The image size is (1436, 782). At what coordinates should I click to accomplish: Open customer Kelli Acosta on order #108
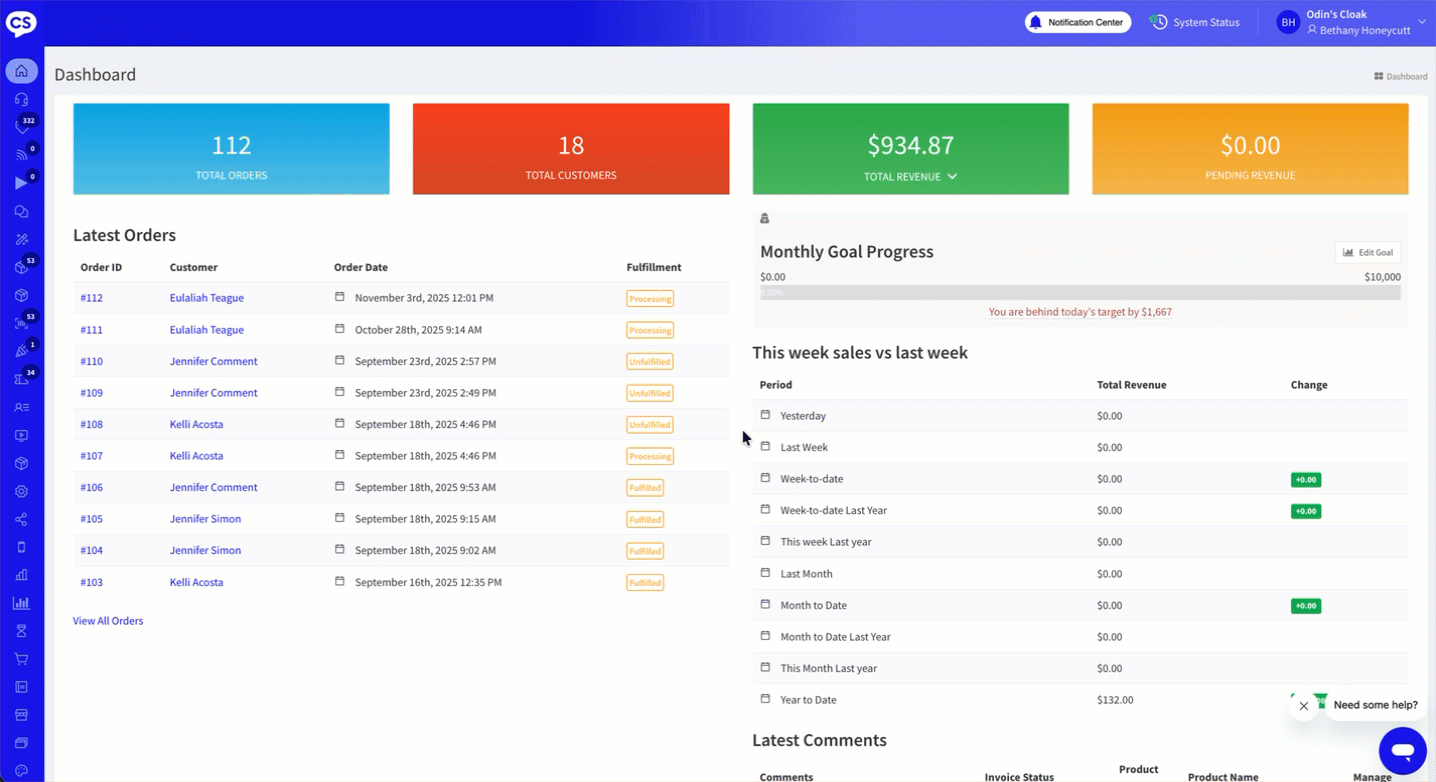coord(196,424)
